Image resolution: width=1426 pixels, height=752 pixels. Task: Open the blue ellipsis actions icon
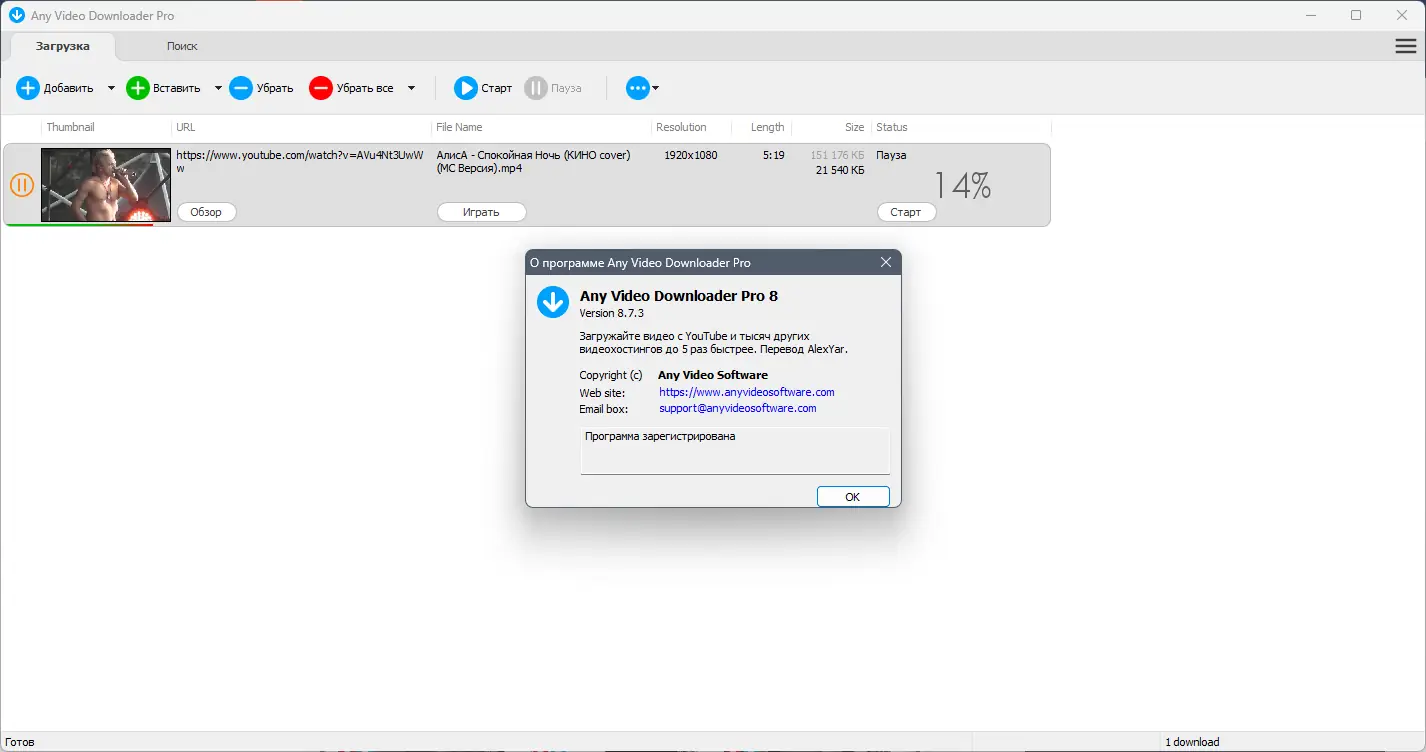pyautogui.click(x=638, y=88)
